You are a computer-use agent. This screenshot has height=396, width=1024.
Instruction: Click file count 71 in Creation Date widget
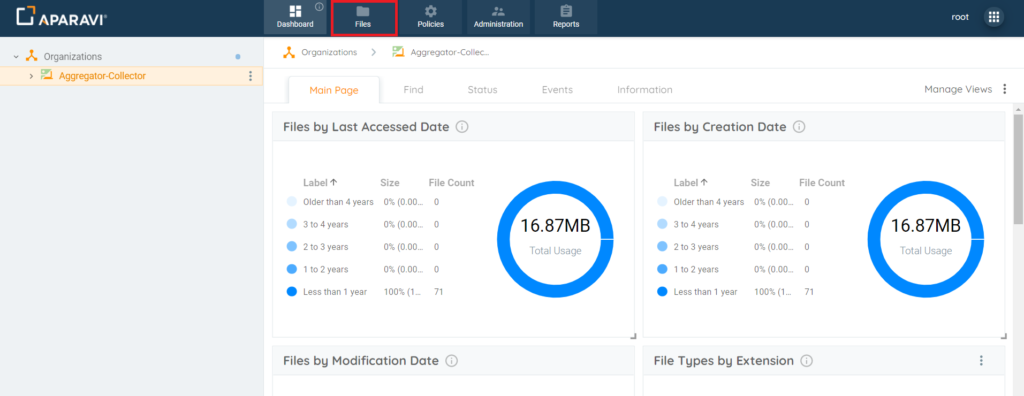tap(809, 292)
